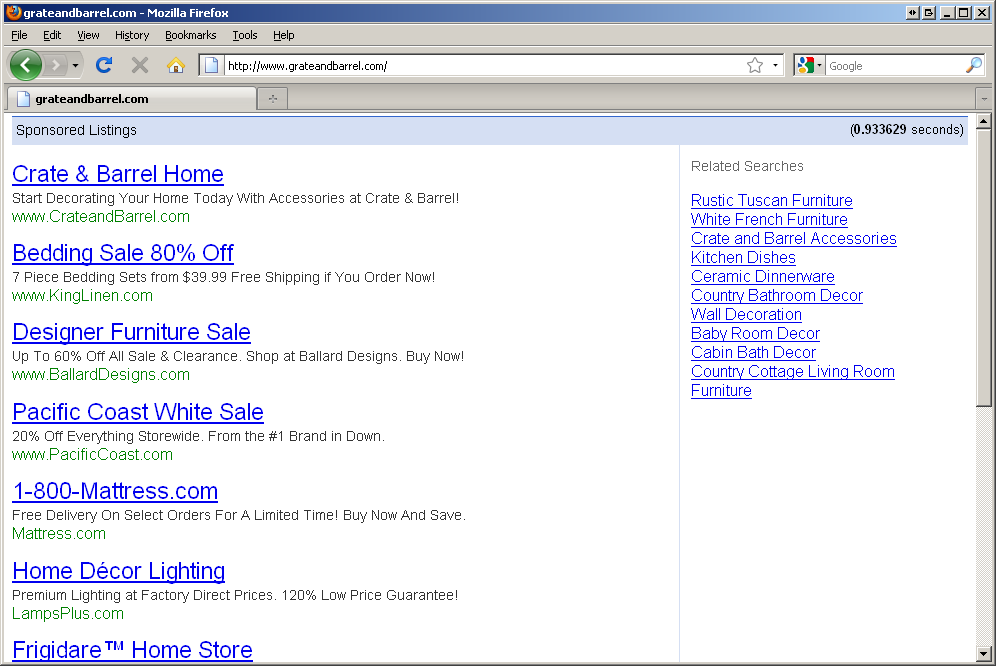Open the Google search engine selector
This screenshot has height=666, width=996.
(x=809, y=65)
